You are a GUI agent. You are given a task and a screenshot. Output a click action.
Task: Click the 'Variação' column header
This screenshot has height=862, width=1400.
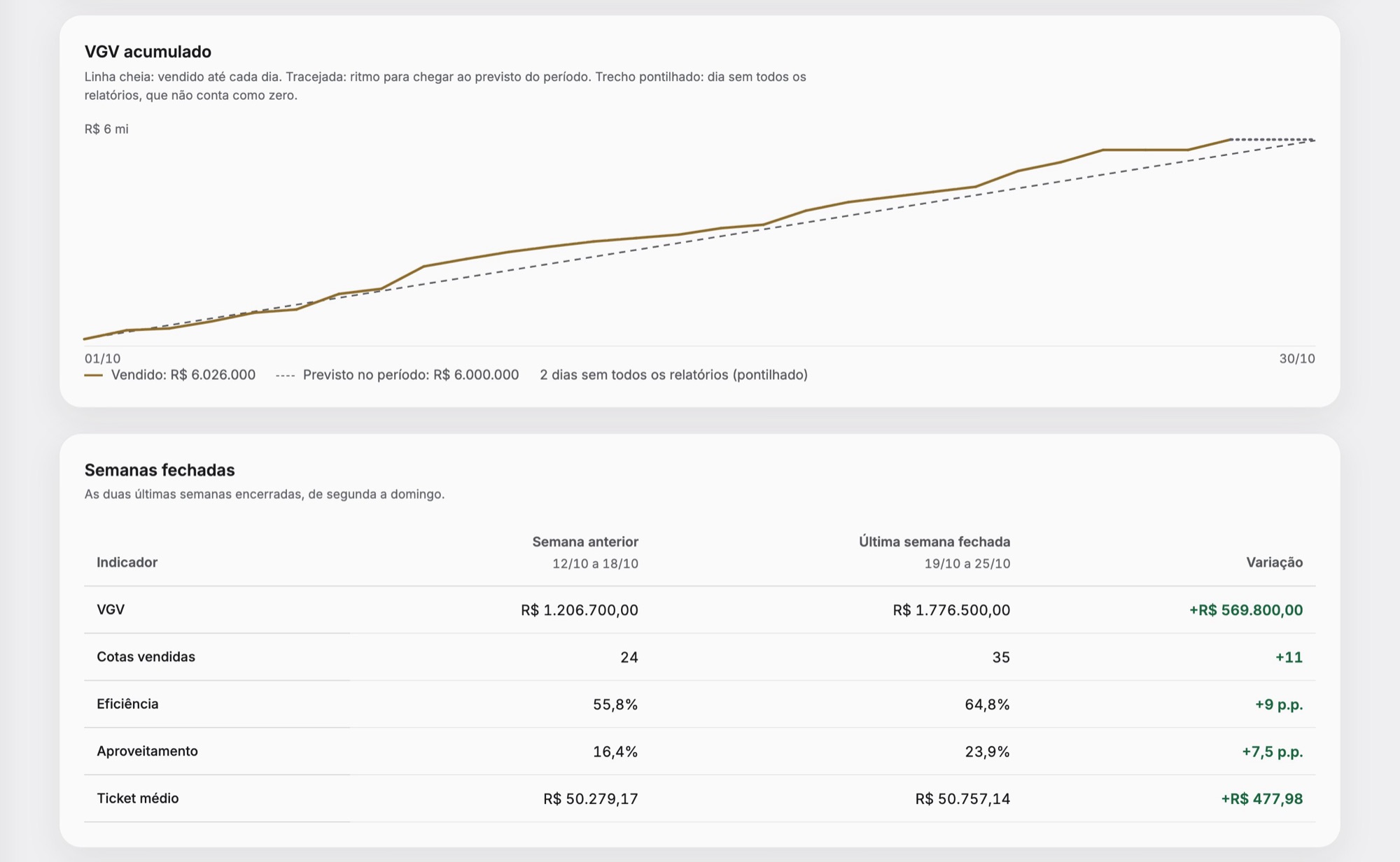pos(1274,563)
